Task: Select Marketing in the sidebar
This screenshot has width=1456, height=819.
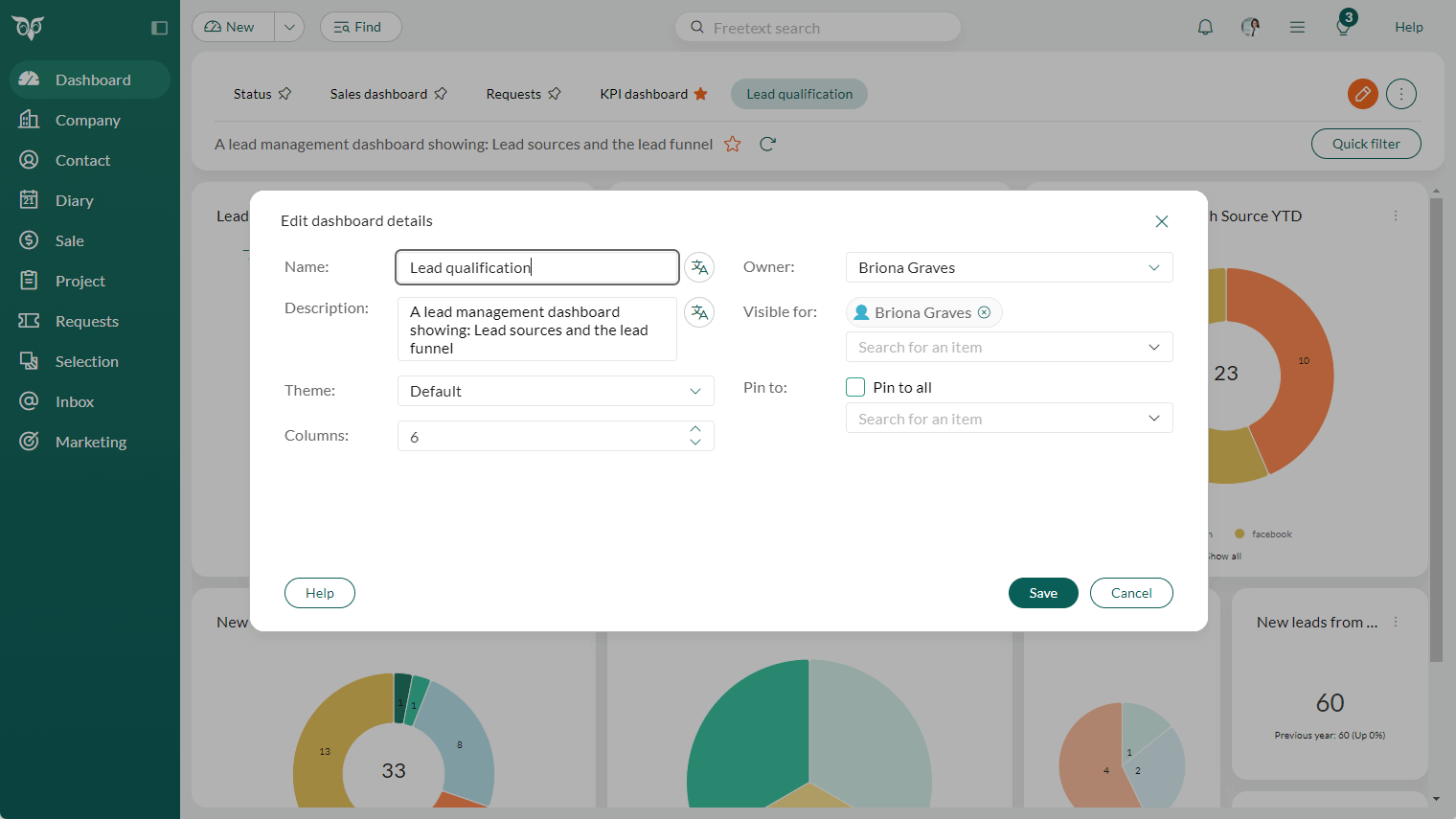Action: 90,442
